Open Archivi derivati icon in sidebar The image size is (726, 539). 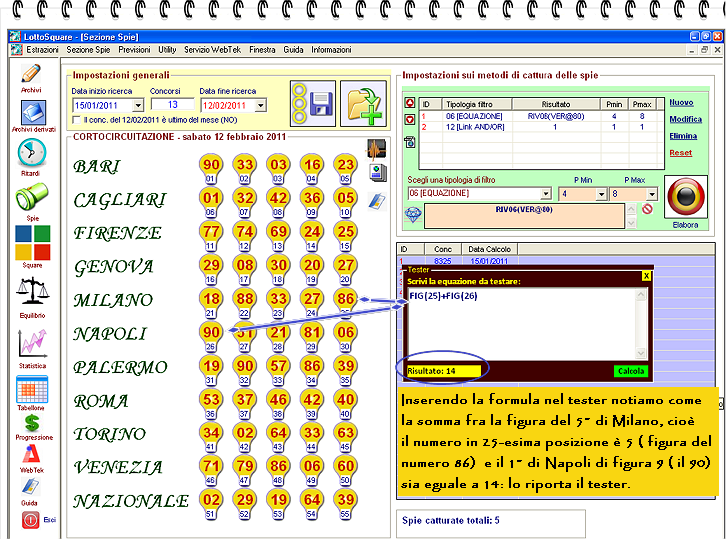tap(33, 113)
